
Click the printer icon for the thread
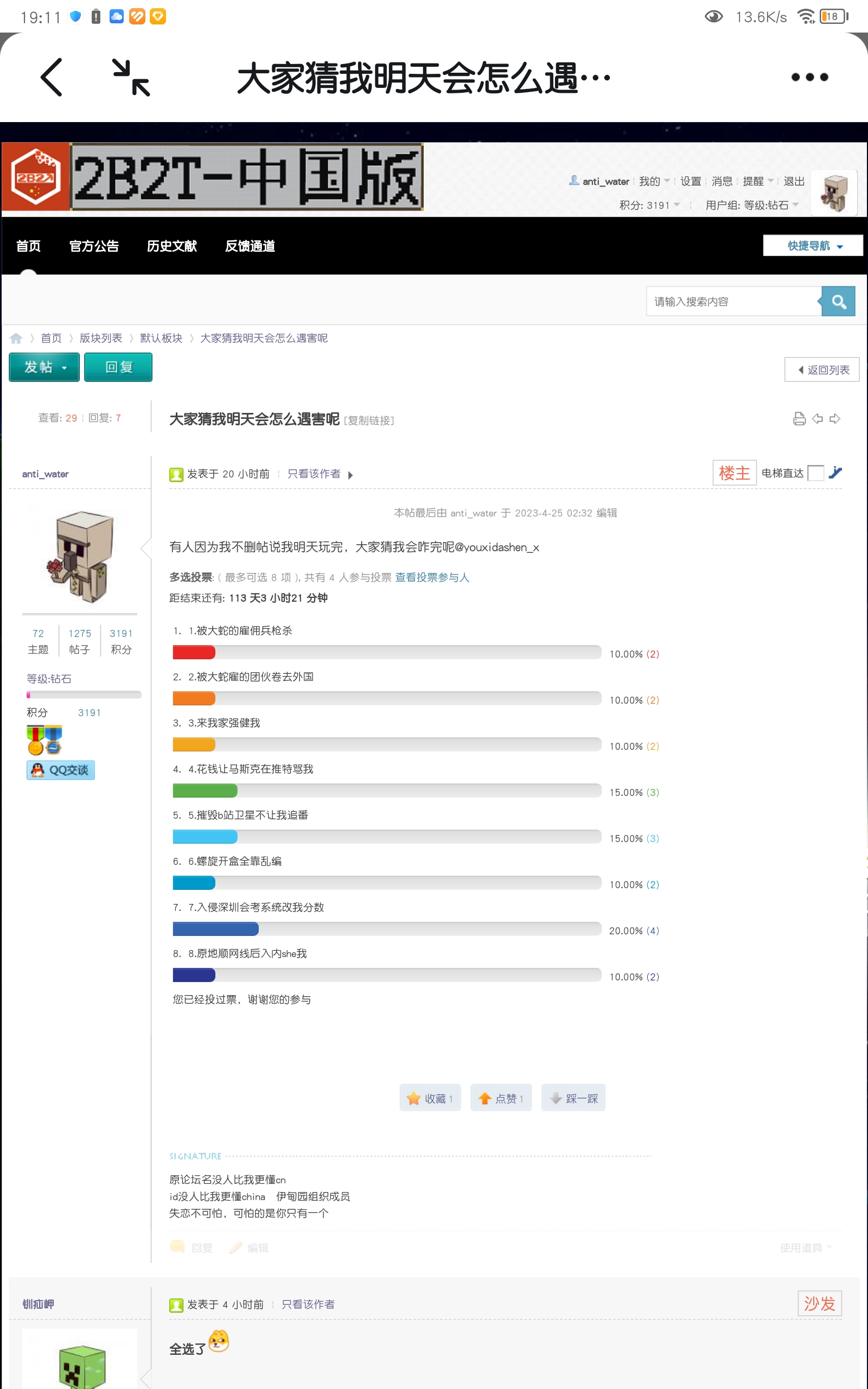(799, 419)
